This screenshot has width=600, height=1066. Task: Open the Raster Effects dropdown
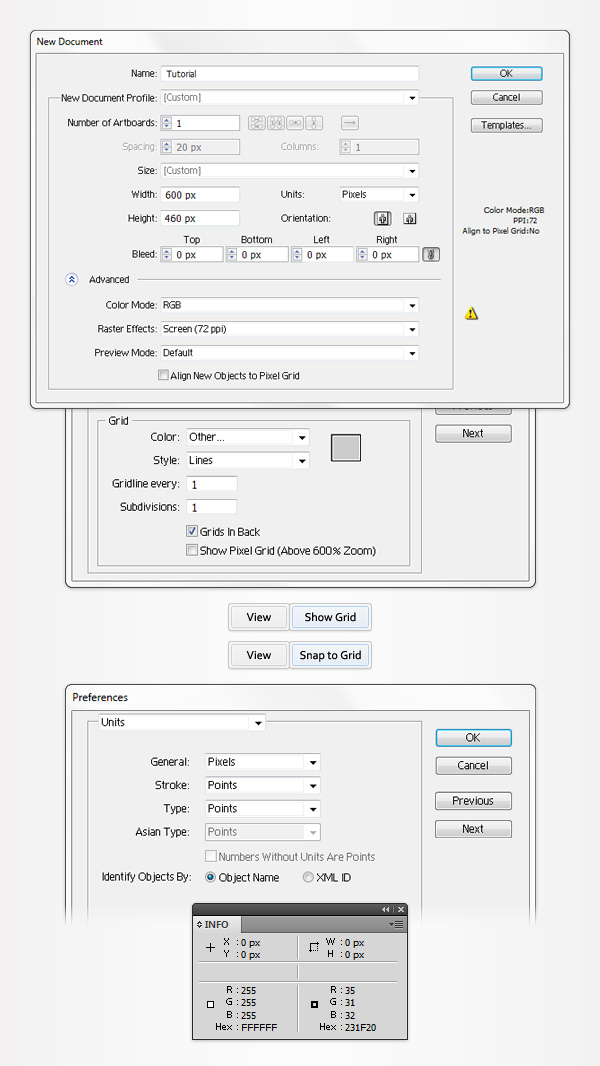[289, 329]
